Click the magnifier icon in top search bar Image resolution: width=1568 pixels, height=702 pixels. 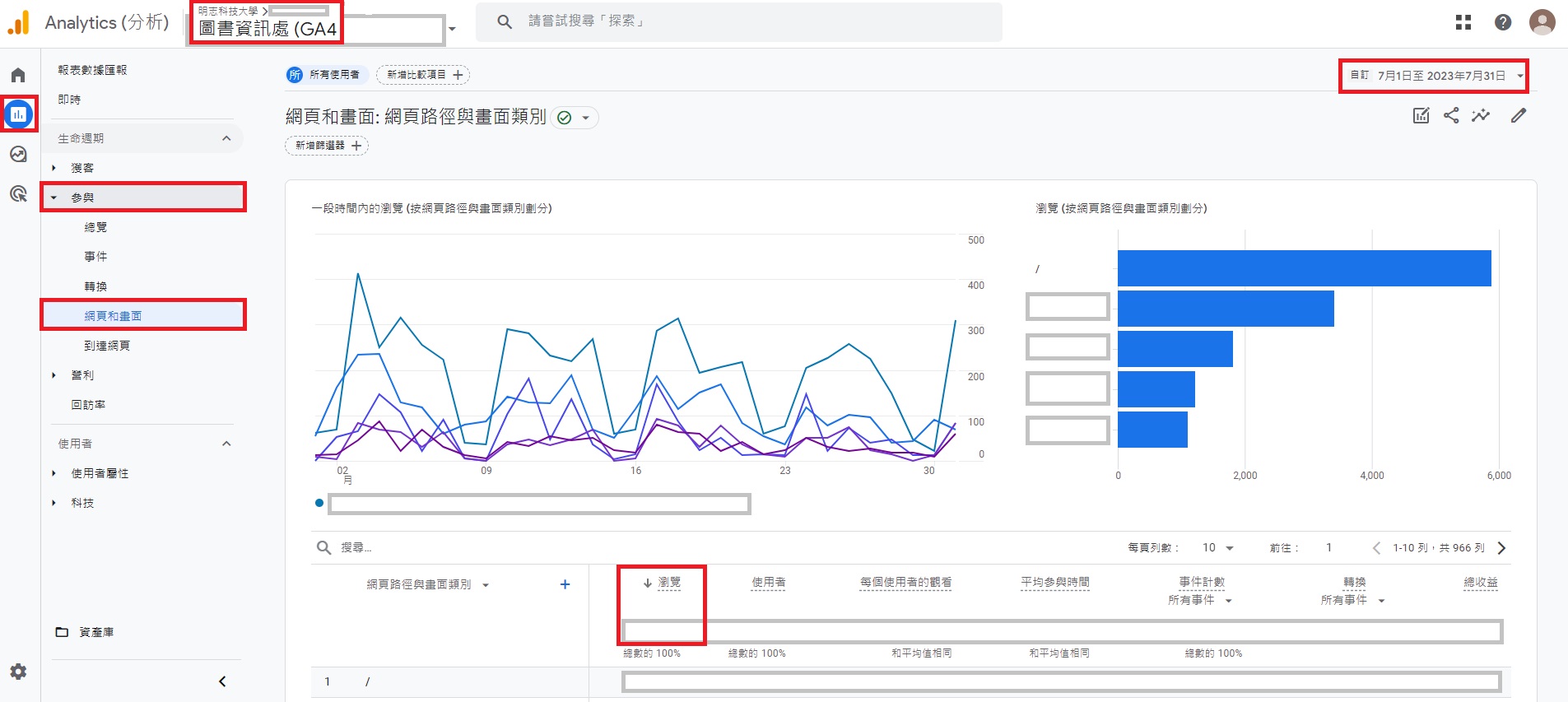[505, 21]
